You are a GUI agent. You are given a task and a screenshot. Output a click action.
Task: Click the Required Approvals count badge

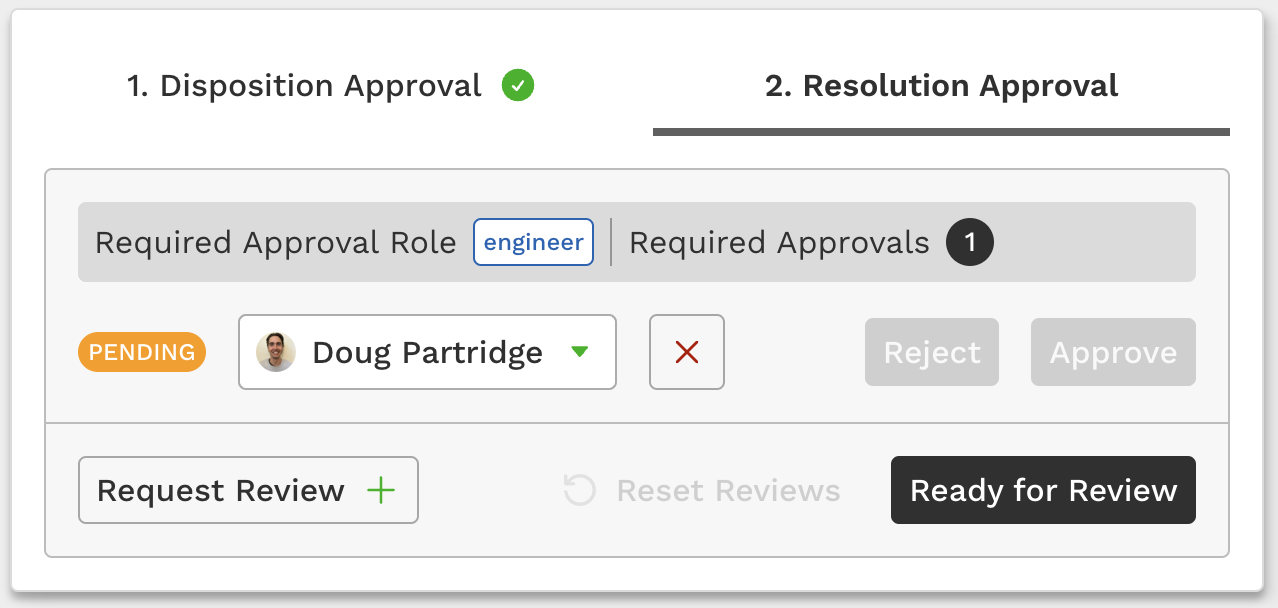click(970, 242)
